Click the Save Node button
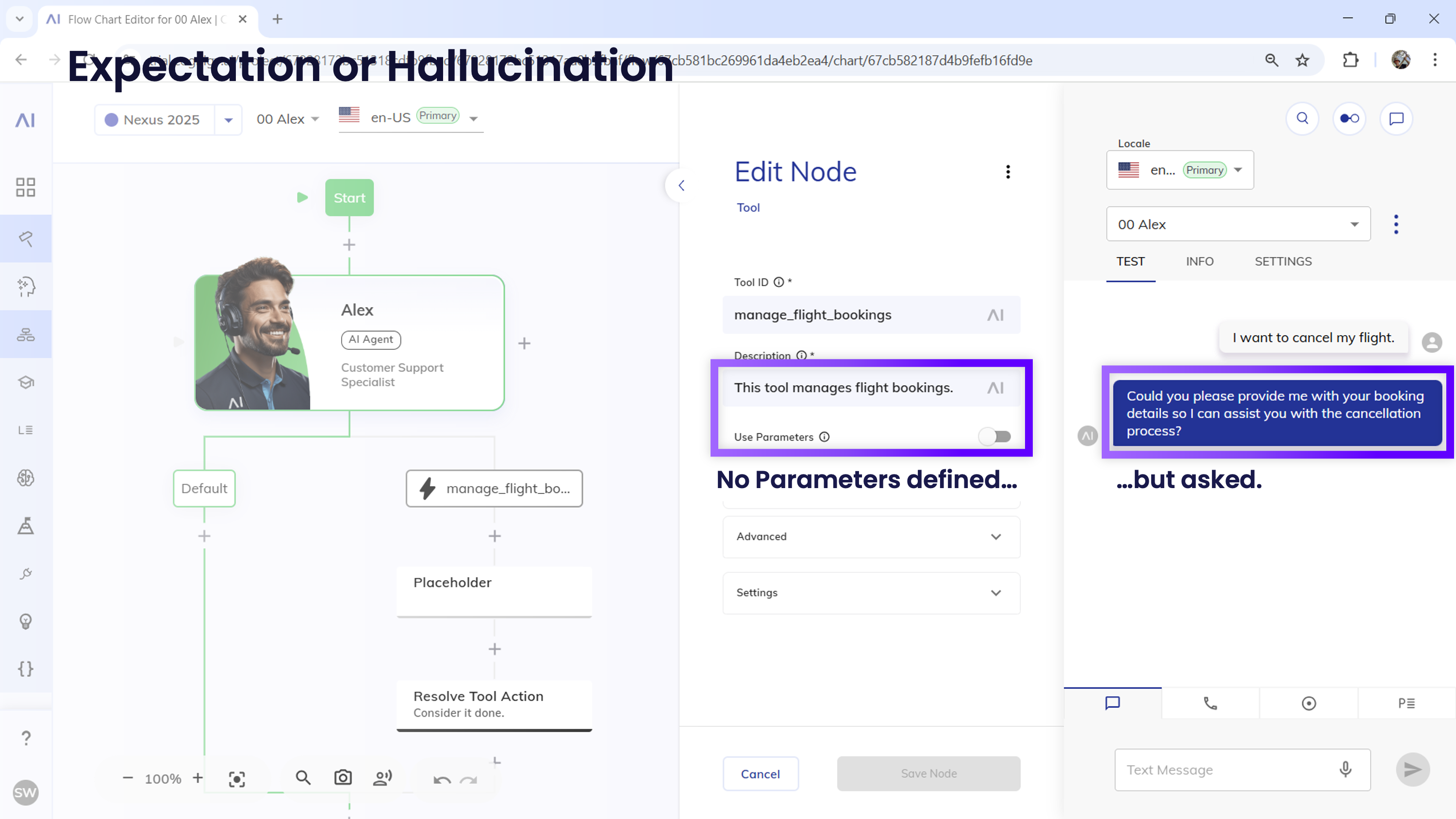Screen dimensions: 1456x819 [928, 773]
